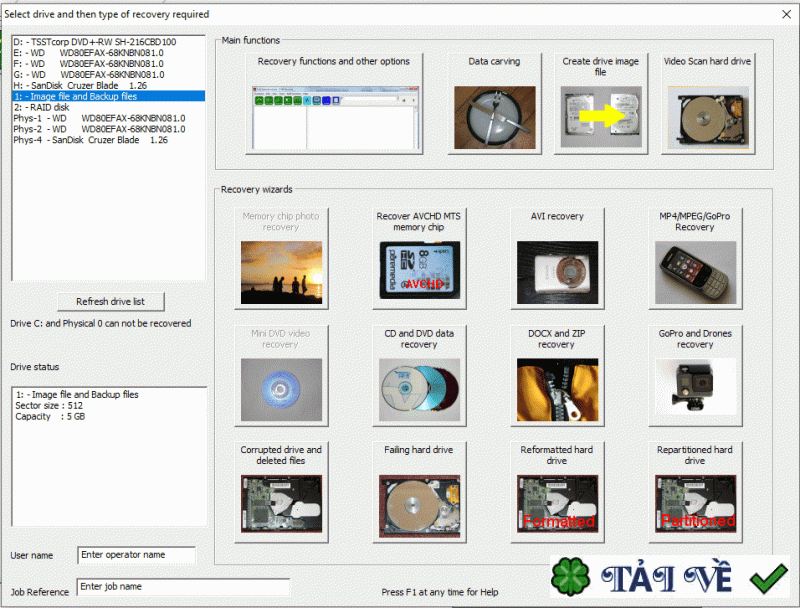Select the 2: RAID disk entry
This screenshot has width=800, height=608.
109,107
